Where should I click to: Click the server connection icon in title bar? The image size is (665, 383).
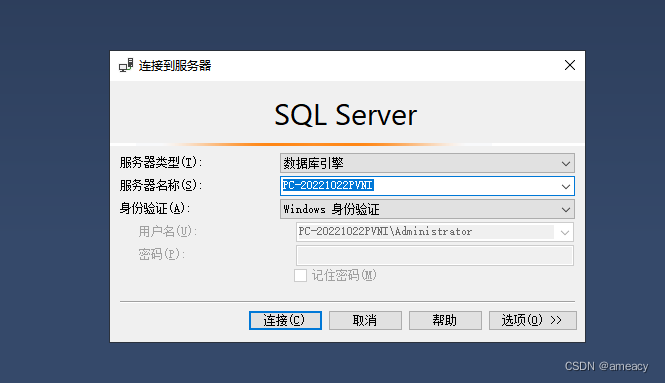tap(126, 65)
